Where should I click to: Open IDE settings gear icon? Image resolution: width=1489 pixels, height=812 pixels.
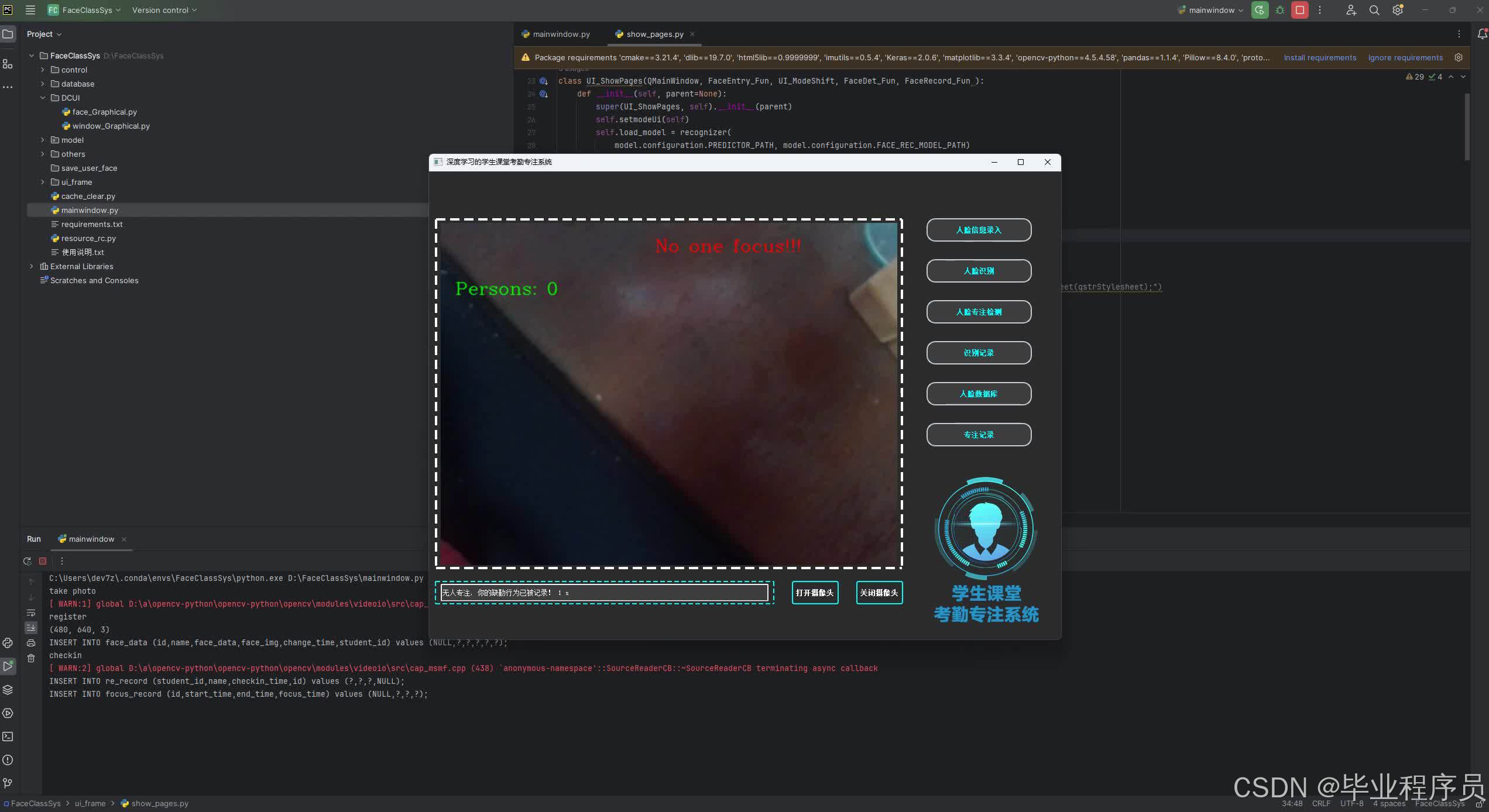[x=1398, y=10]
